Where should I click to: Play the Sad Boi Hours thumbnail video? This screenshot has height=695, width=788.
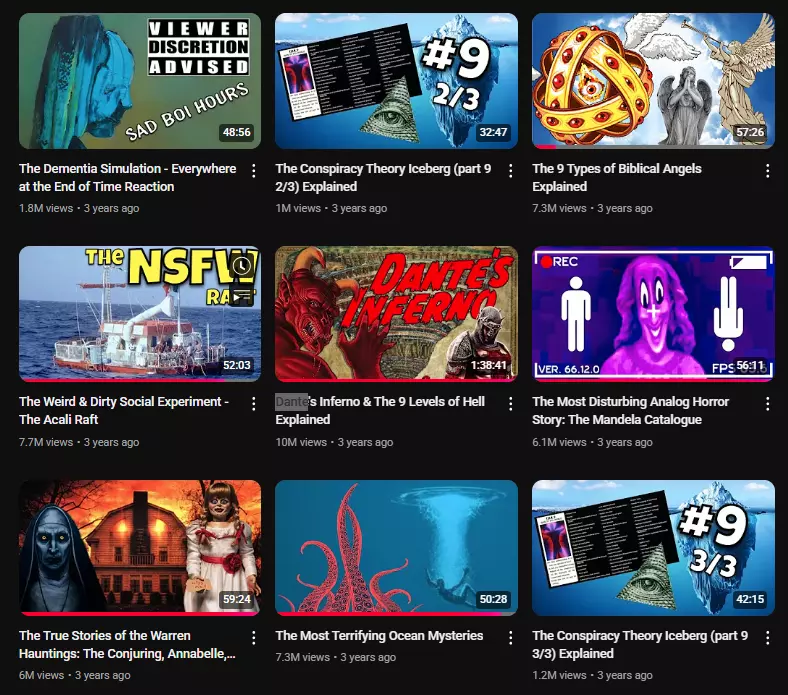tap(140, 81)
